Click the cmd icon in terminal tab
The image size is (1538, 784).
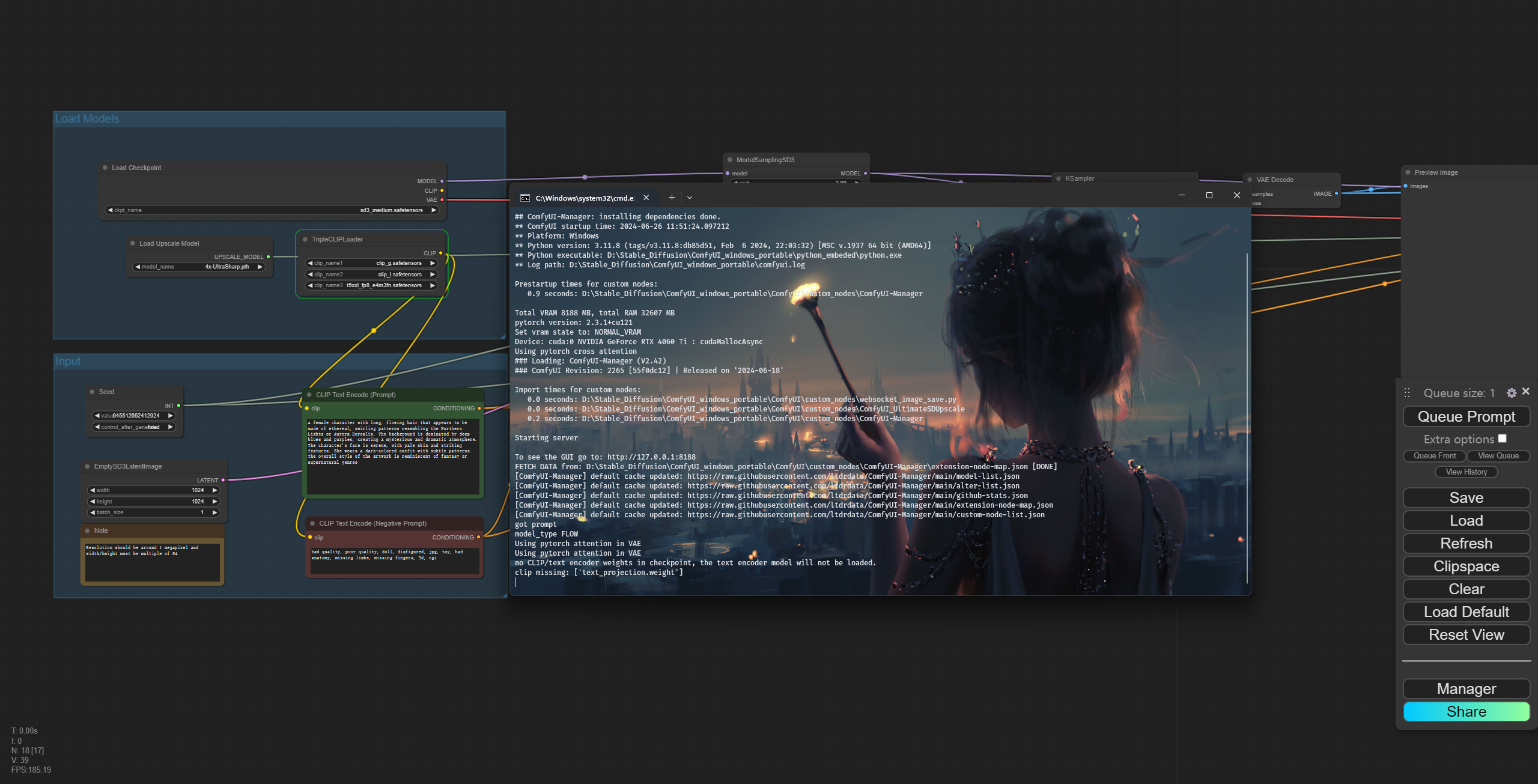[525, 198]
